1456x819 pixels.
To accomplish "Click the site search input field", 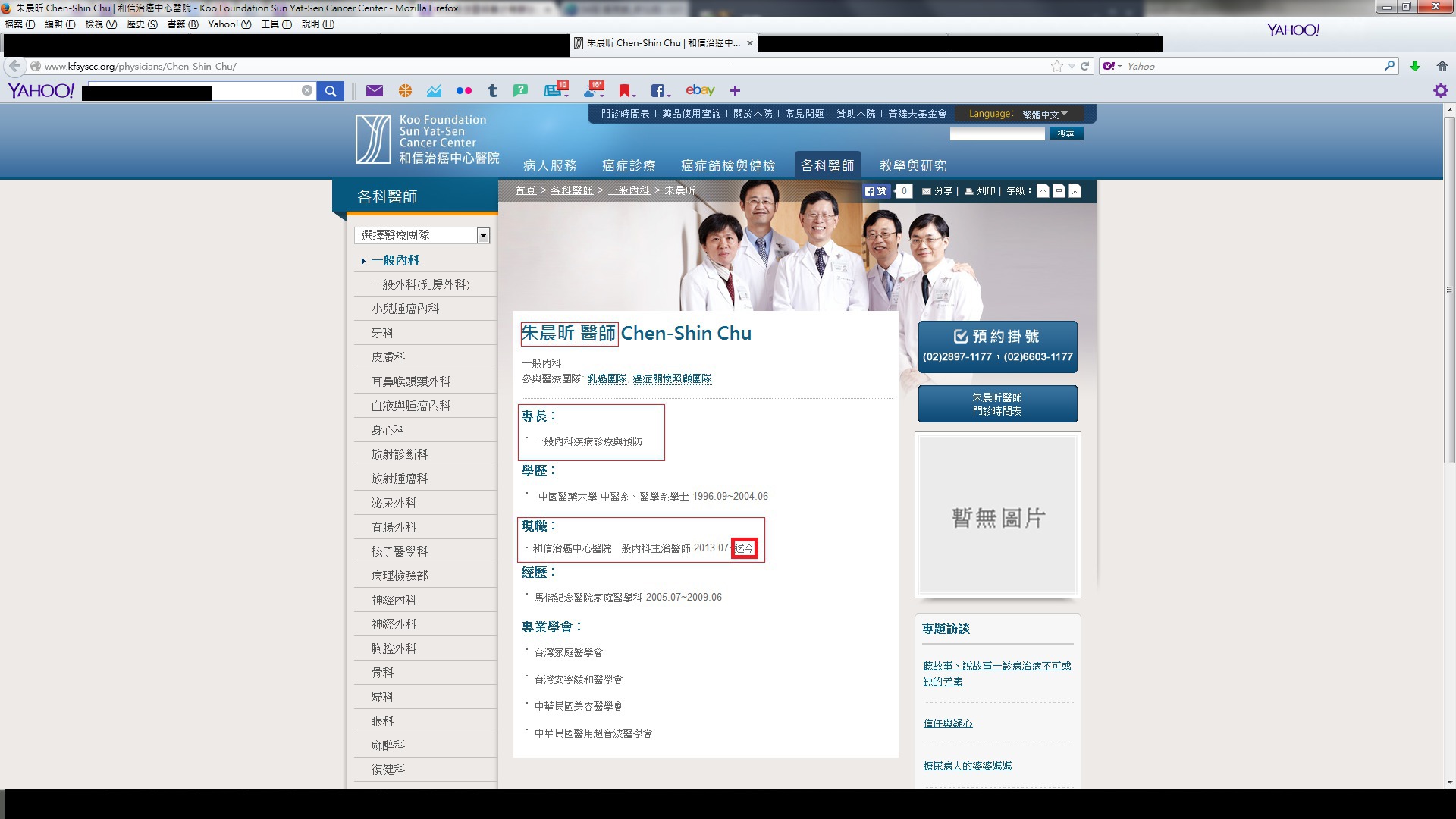I will point(996,134).
